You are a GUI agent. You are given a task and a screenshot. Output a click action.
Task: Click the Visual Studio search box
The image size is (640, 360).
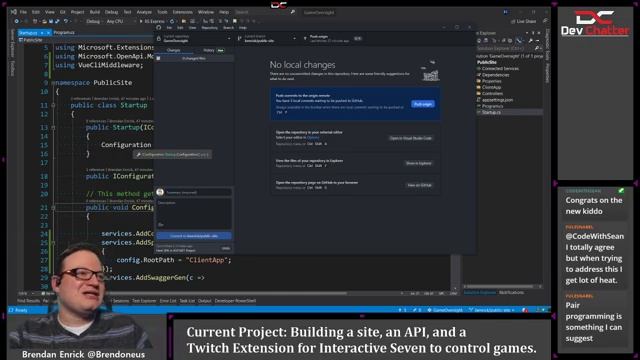click(264, 12)
